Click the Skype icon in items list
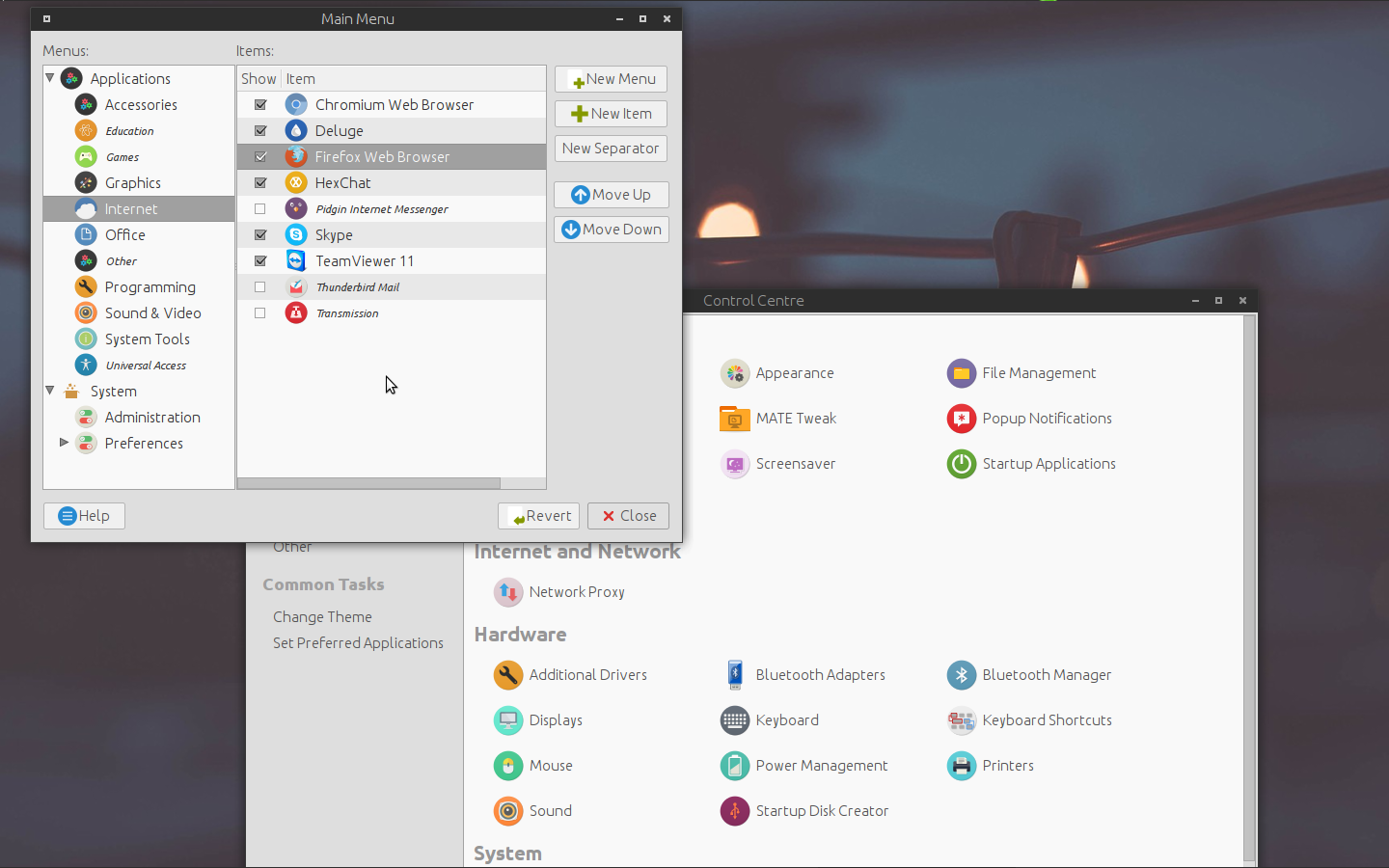1389x868 pixels. point(296,234)
